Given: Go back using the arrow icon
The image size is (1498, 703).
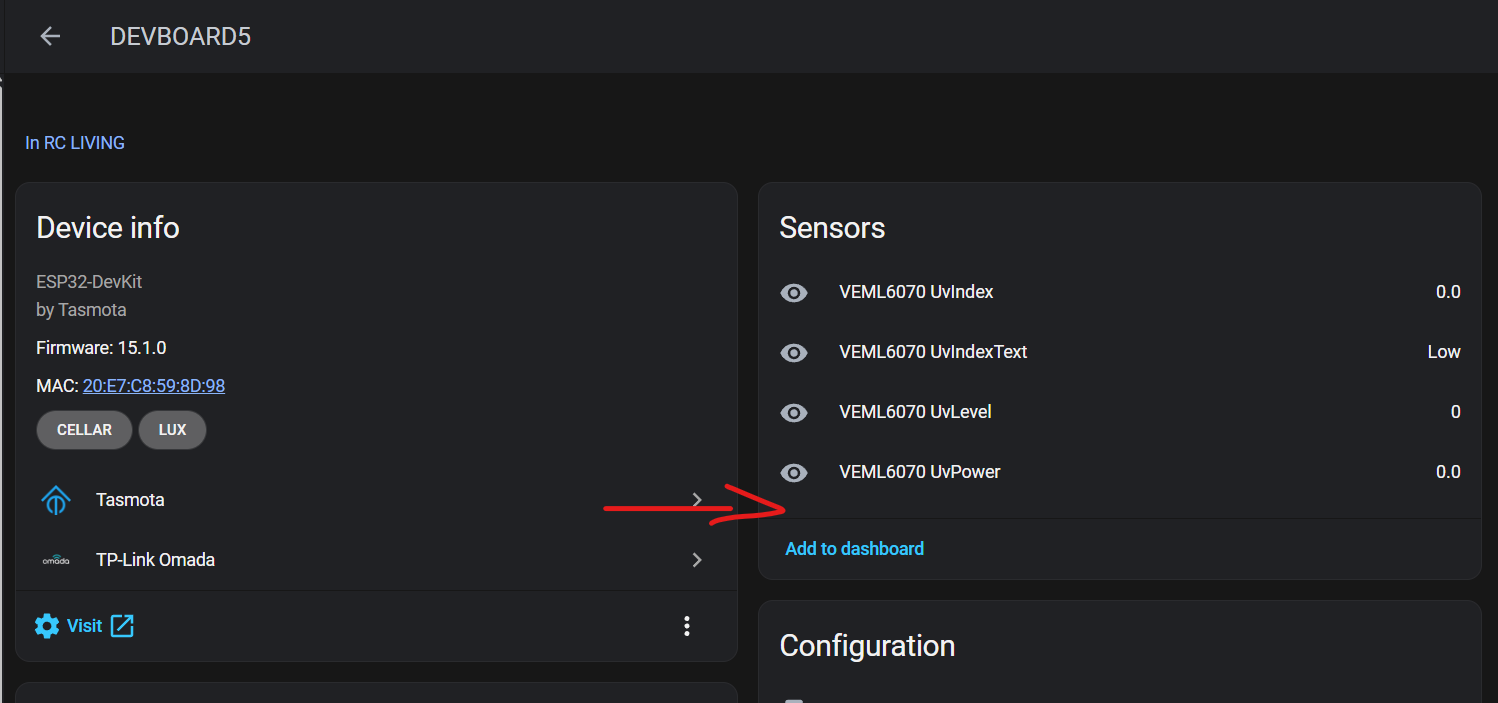Looking at the screenshot, I should click(x=50, y=37).
